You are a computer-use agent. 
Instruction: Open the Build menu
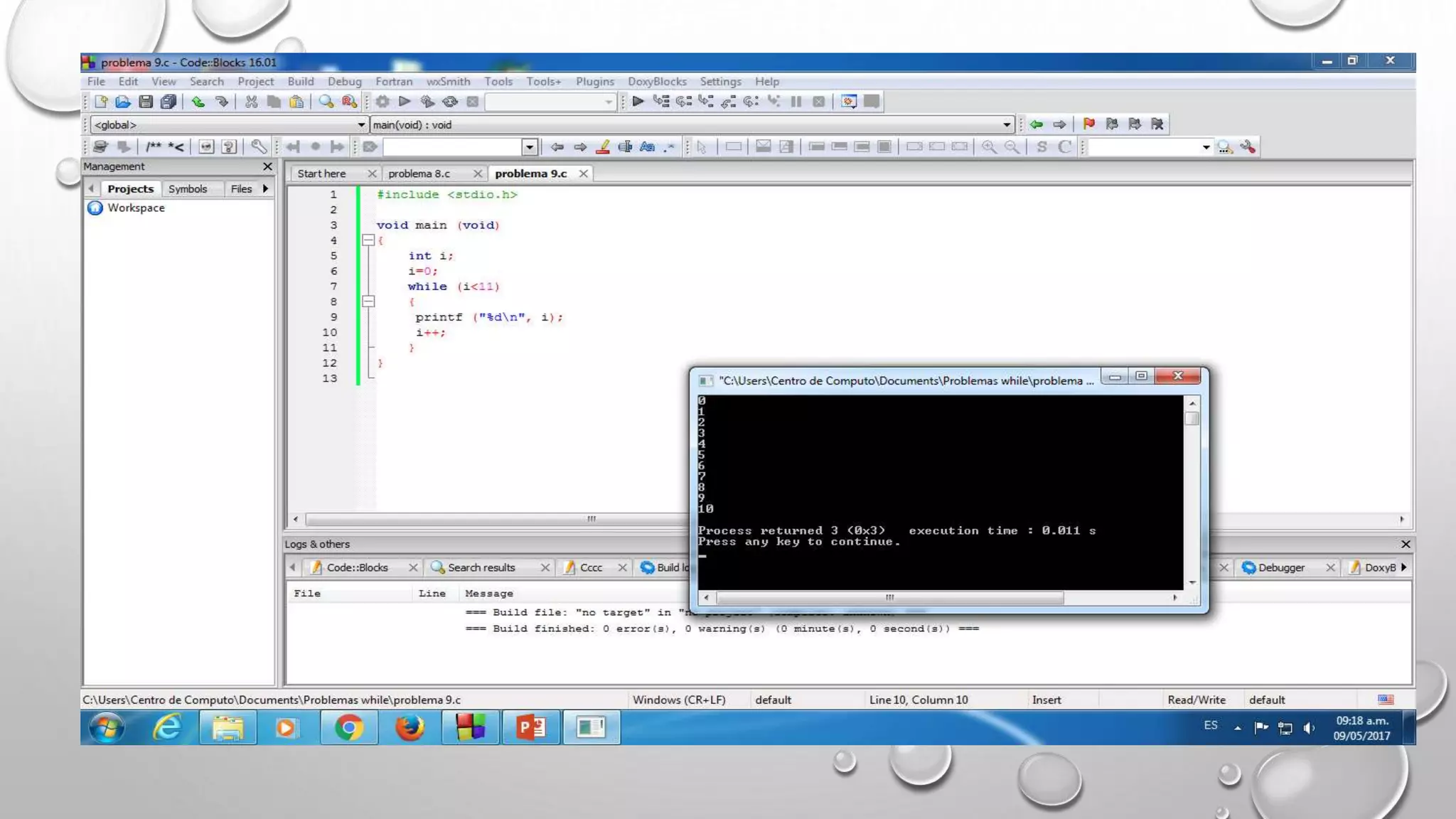coord(300,82)
